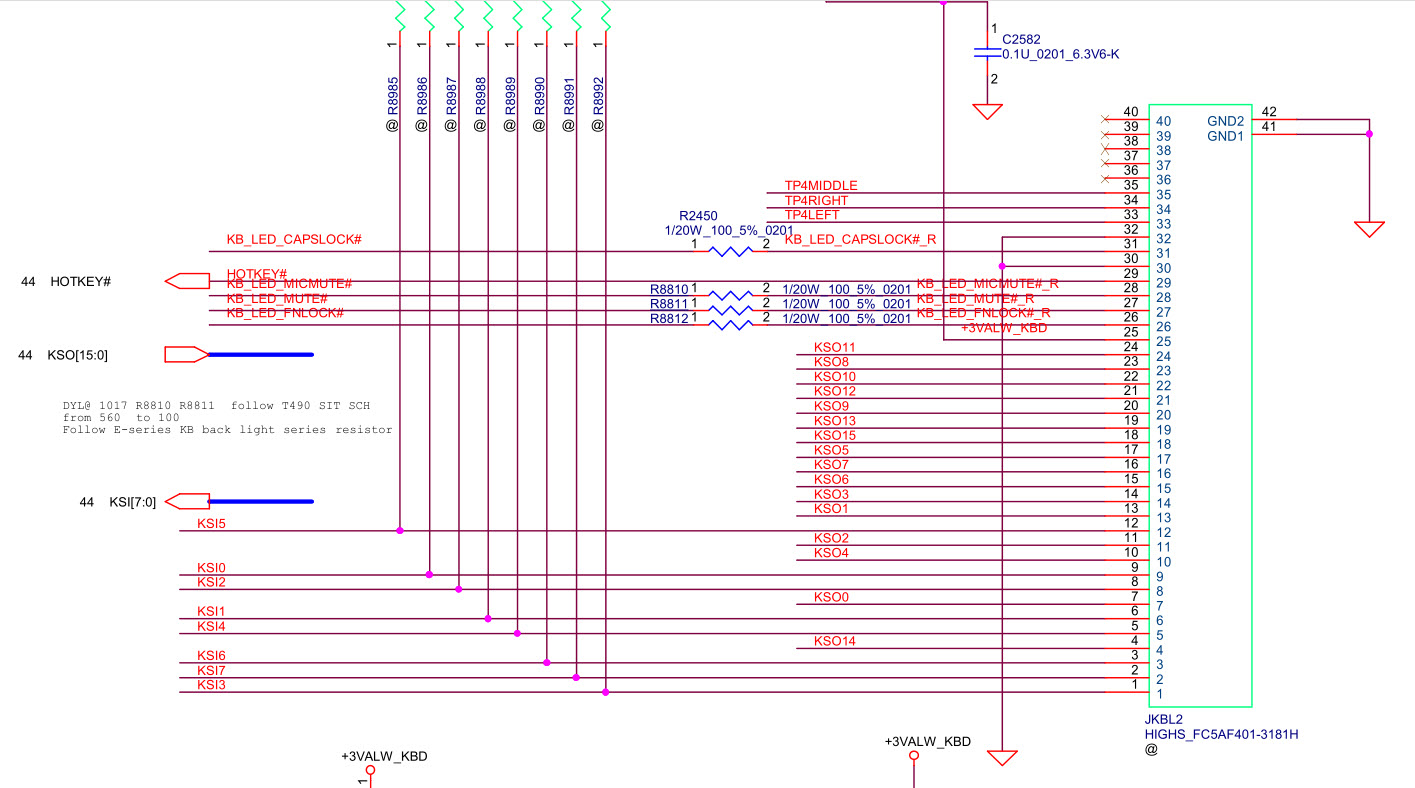Select the KSO4 net label

pos(831,553)
